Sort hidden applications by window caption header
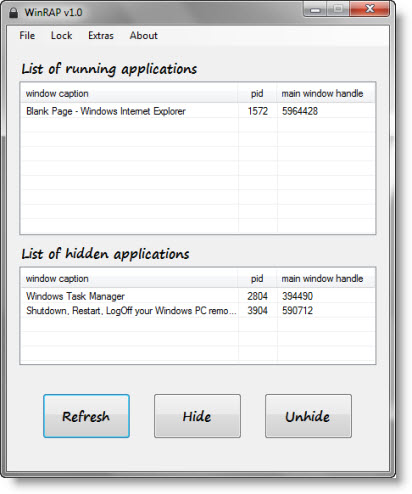 tap(129, 278)
